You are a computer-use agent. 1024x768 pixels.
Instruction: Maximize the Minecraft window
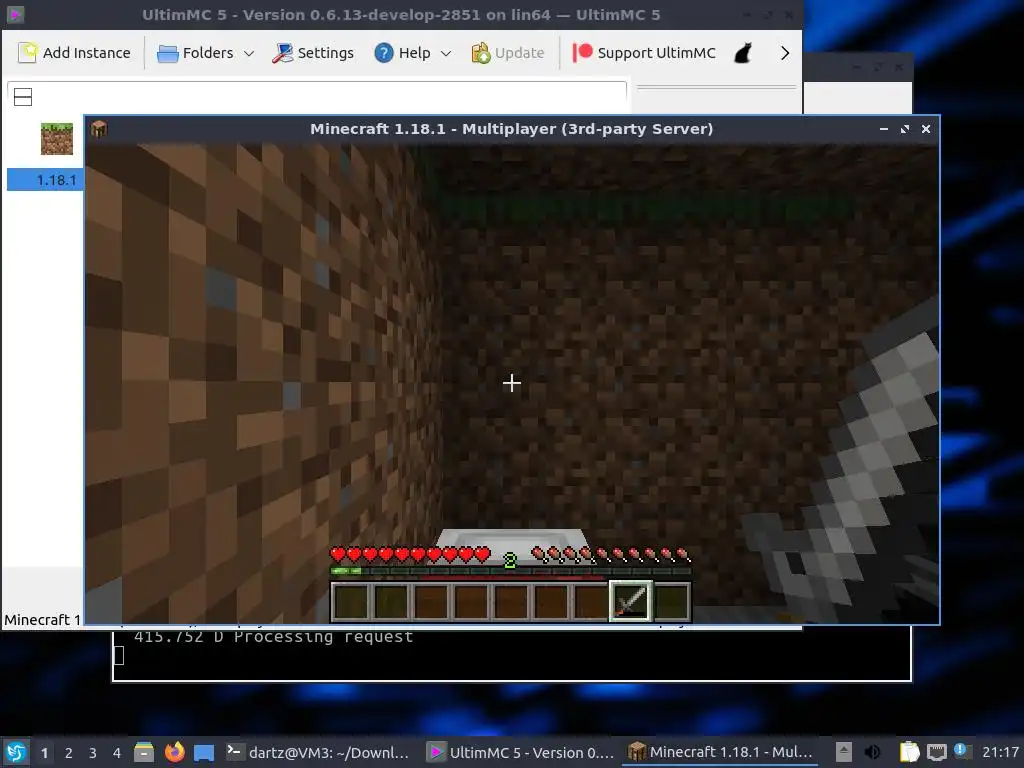coord(904,129)
